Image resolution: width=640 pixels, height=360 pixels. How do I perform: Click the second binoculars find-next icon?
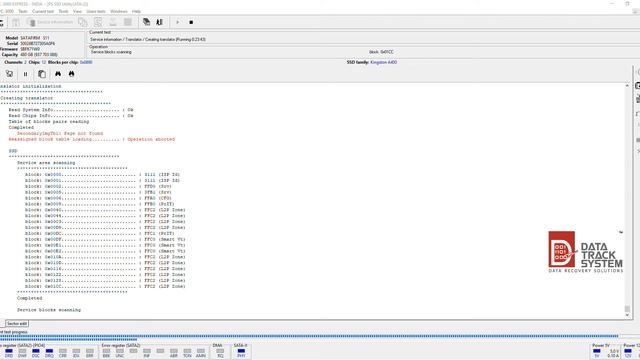pyautogui.click(x=71, y=74)
